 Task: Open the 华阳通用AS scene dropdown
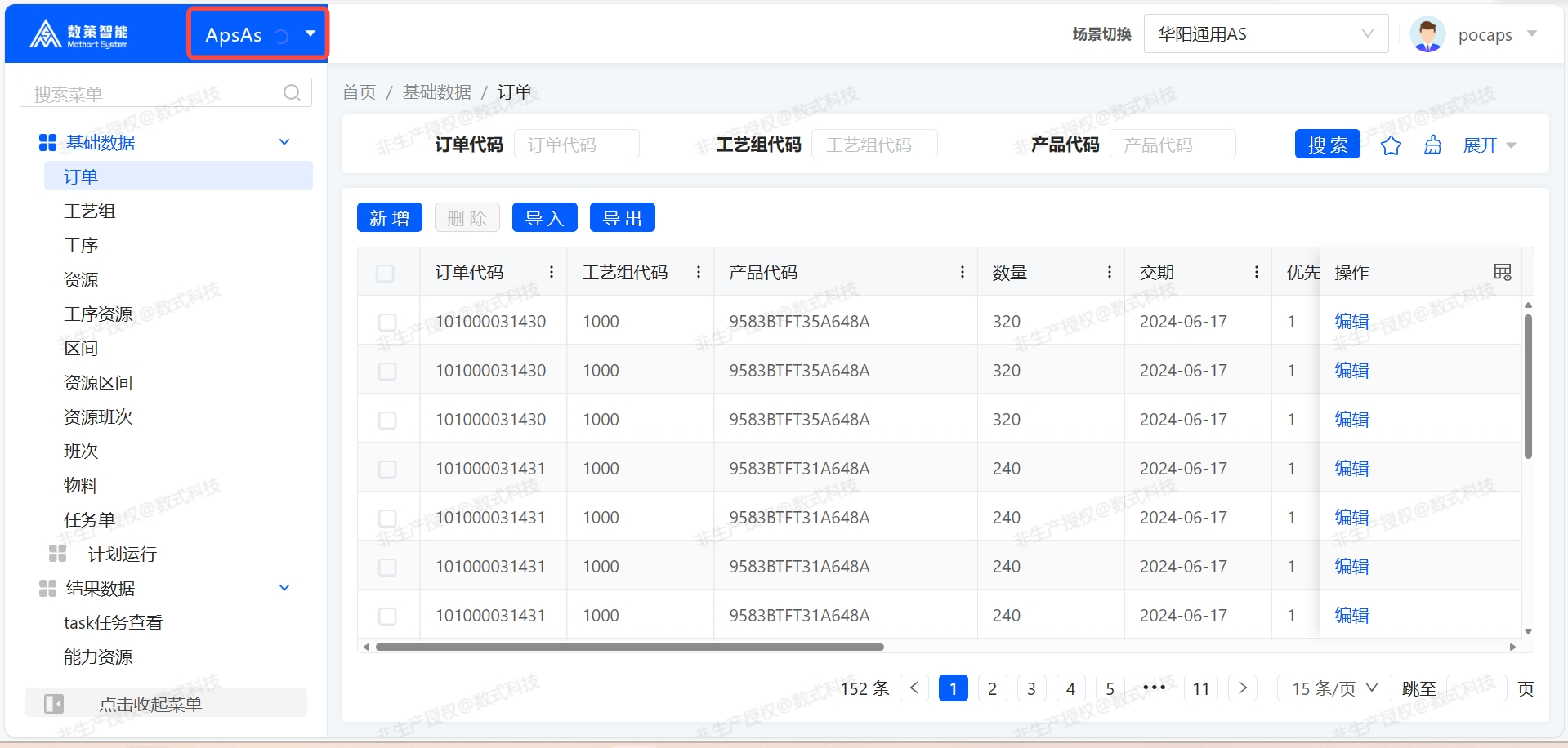[1265, 34]
